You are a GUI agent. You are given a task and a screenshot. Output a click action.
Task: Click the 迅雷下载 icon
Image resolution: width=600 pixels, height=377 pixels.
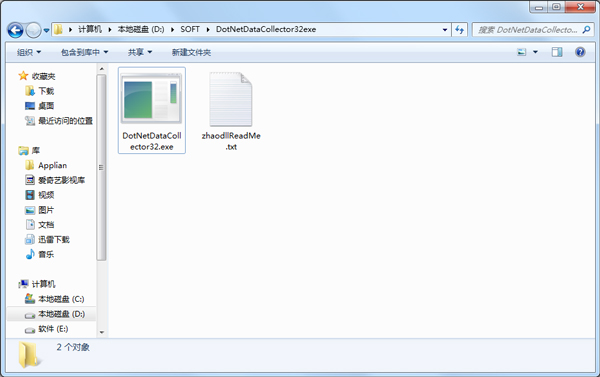(x=30, y=240)
